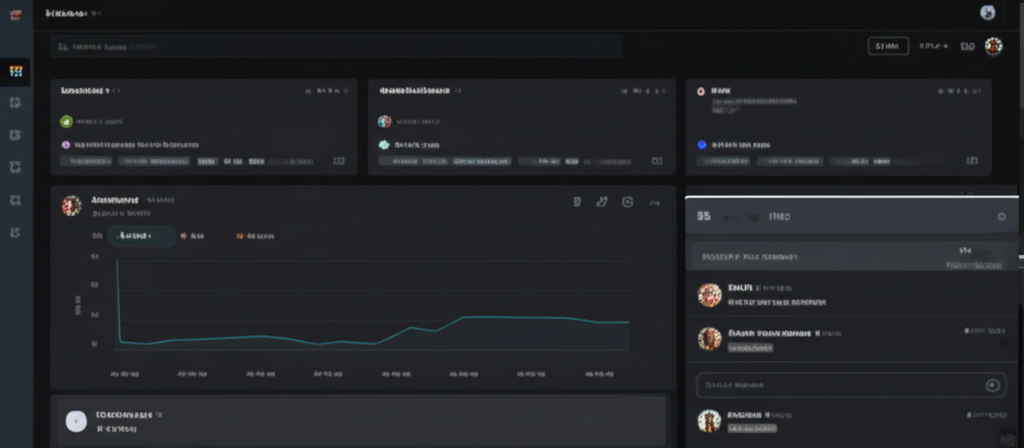Click the leftmost toolbar icon above the chart
Viewport: 1024px width, 448px height.
(x=576, y=202)
